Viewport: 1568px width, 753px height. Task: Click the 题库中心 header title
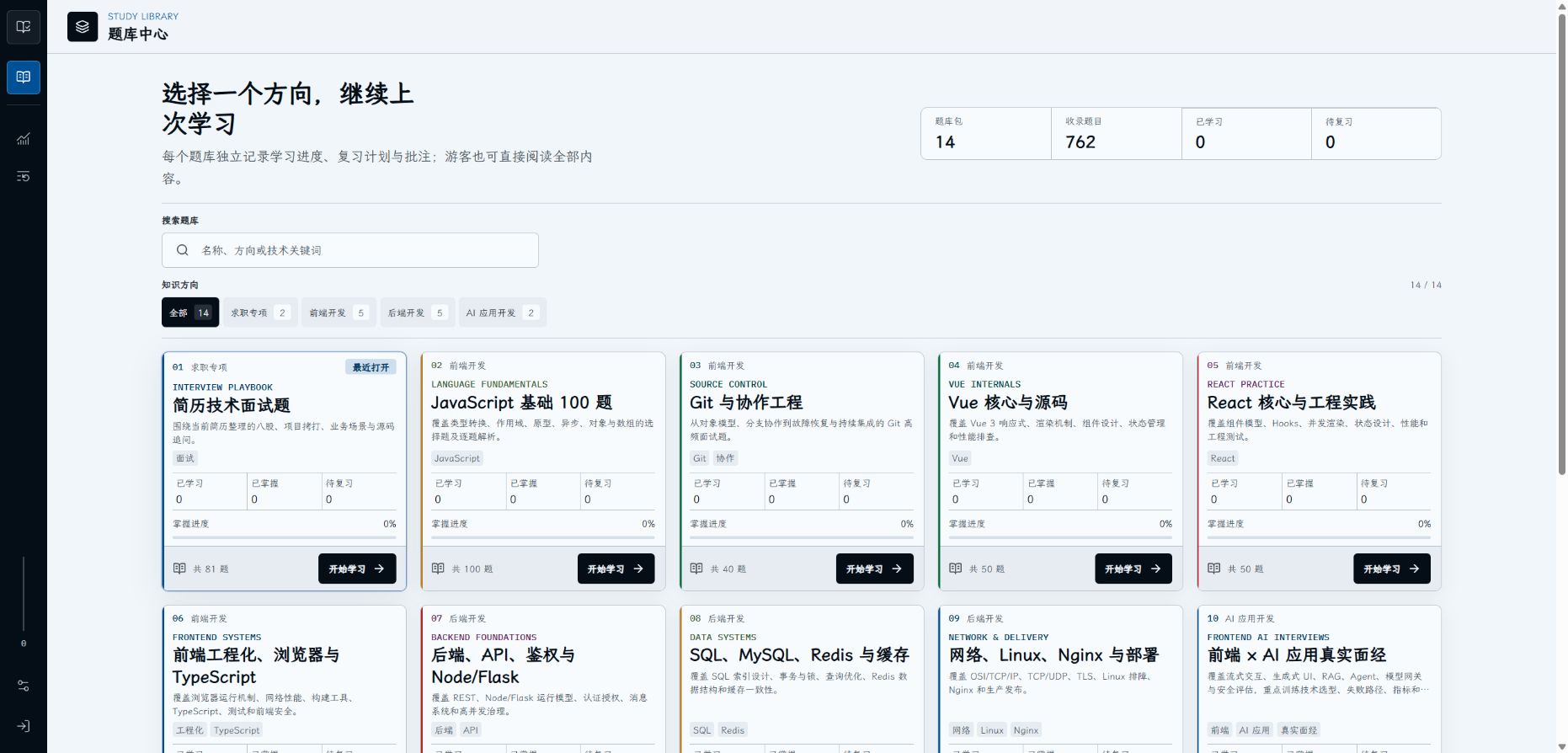[x=138, y=34]
